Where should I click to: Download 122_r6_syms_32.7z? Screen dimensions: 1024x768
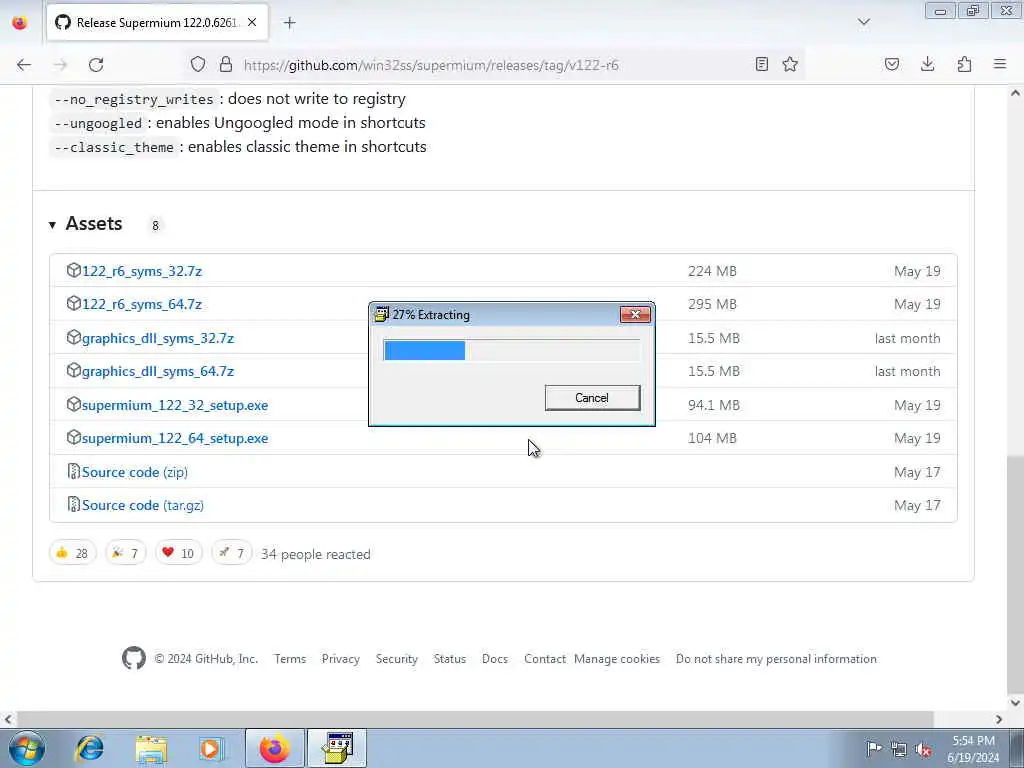pos(142,271)
